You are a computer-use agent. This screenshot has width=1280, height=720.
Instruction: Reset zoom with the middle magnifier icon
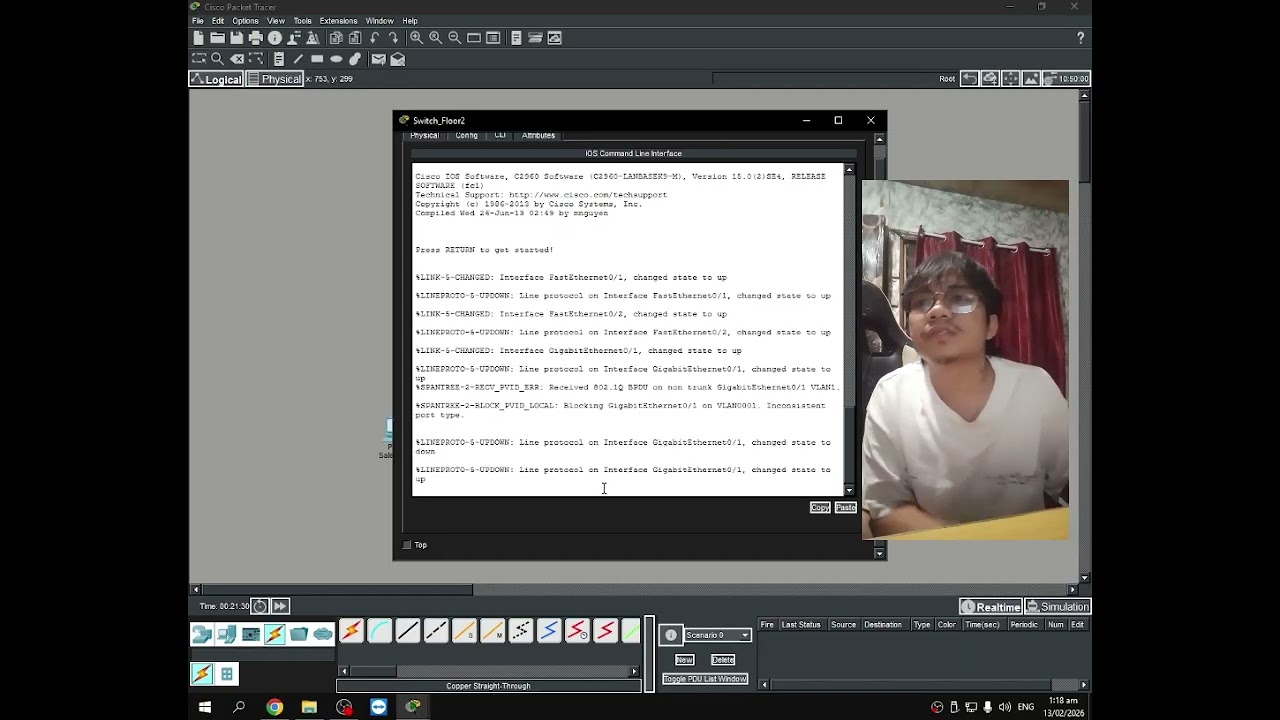pyautogui.click(x=435, y=38)
